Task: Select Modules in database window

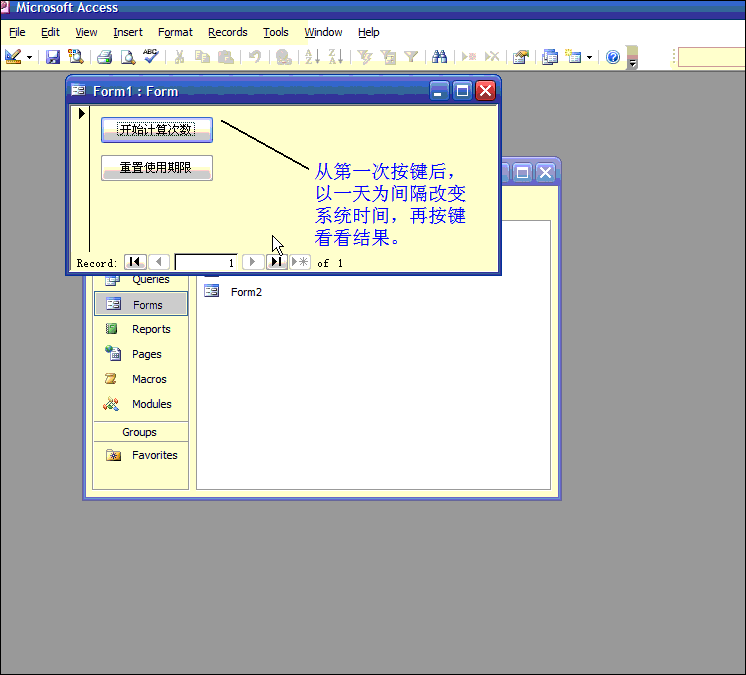Action: coord(141,404)
